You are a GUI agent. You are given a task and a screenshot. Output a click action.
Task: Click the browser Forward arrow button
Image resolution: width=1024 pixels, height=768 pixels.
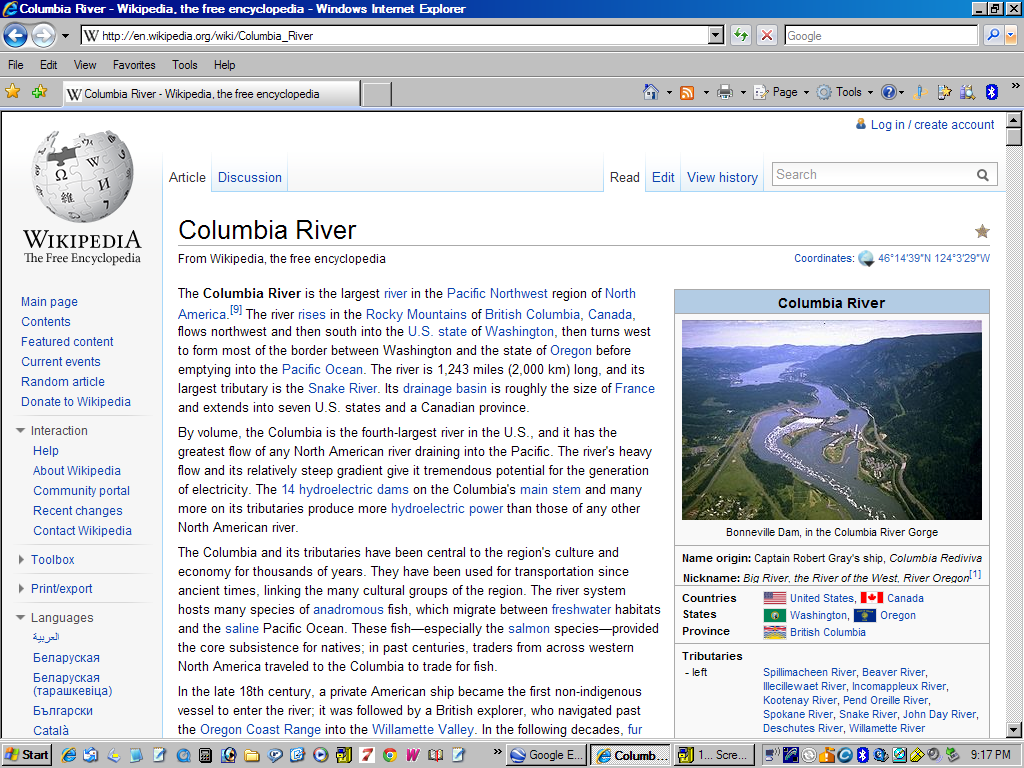tap(43, 35)
